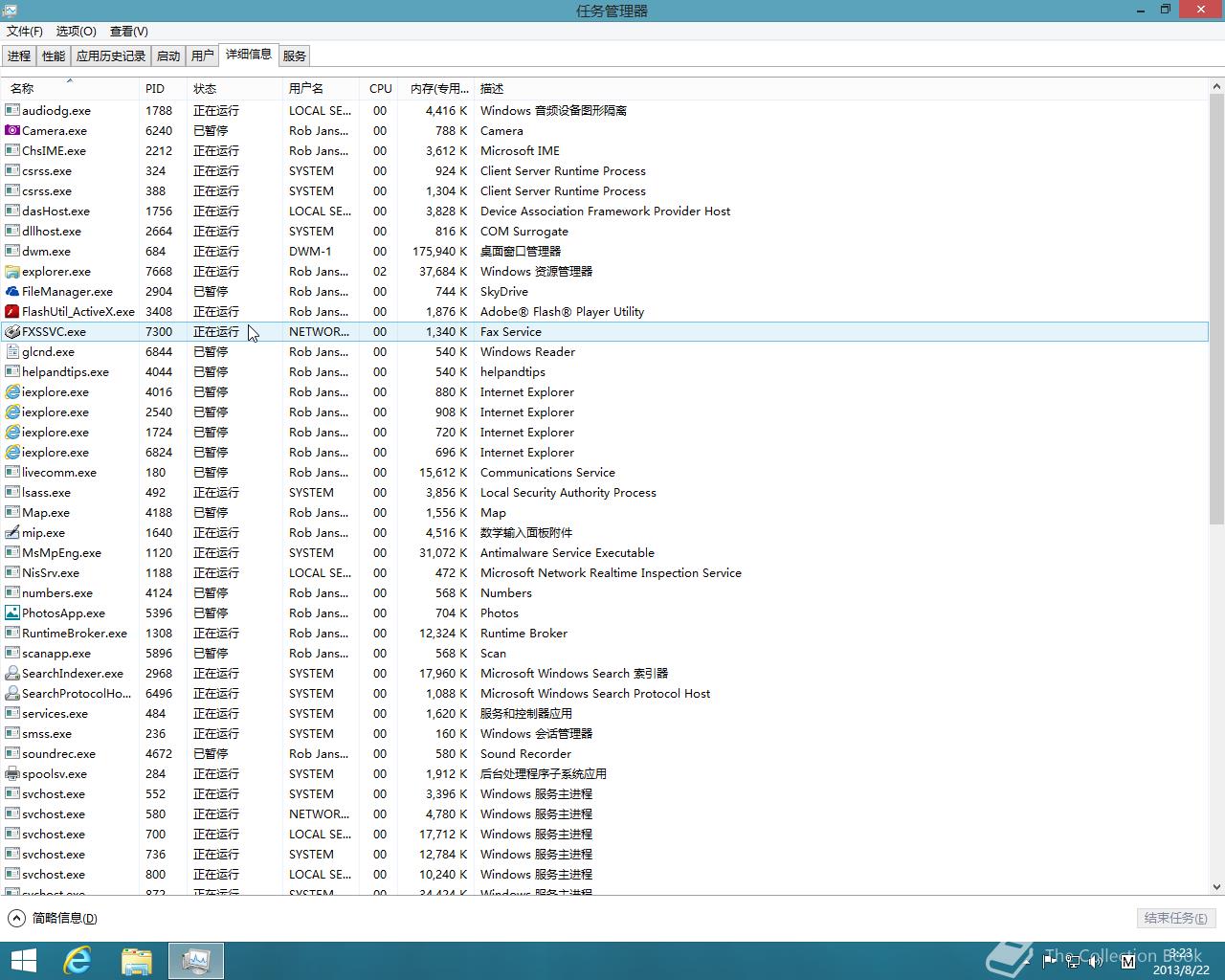The image size is (1225, 980).
Task: Select the numbers.exe process row
Action: coord(605,592)
